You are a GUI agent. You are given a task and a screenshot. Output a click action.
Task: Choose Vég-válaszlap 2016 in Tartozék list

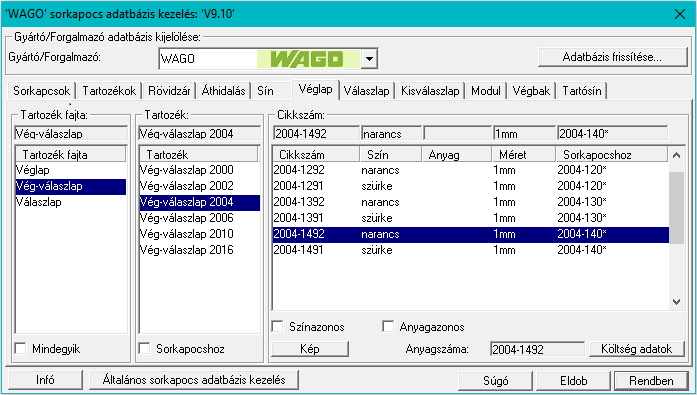coord(200,250)
